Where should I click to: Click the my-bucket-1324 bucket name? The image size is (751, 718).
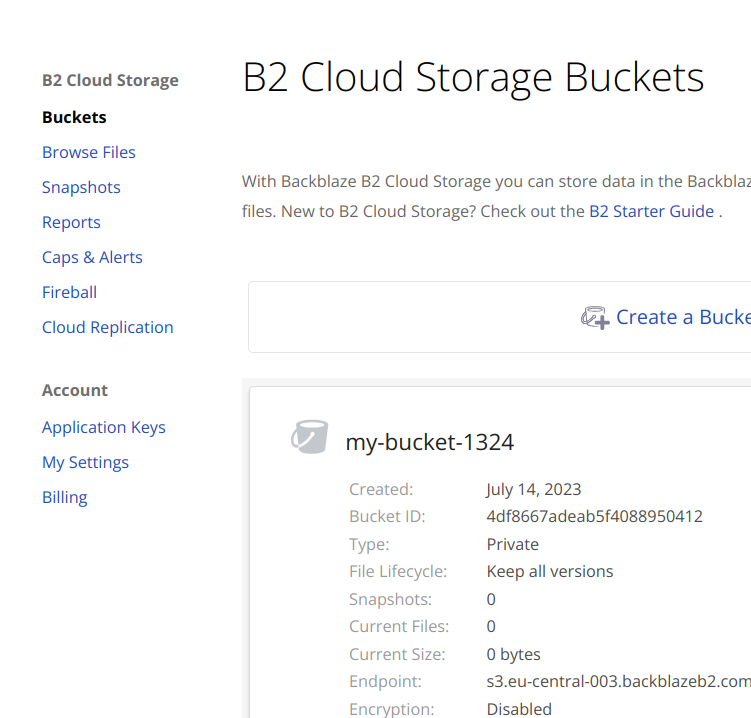[430, 442]
